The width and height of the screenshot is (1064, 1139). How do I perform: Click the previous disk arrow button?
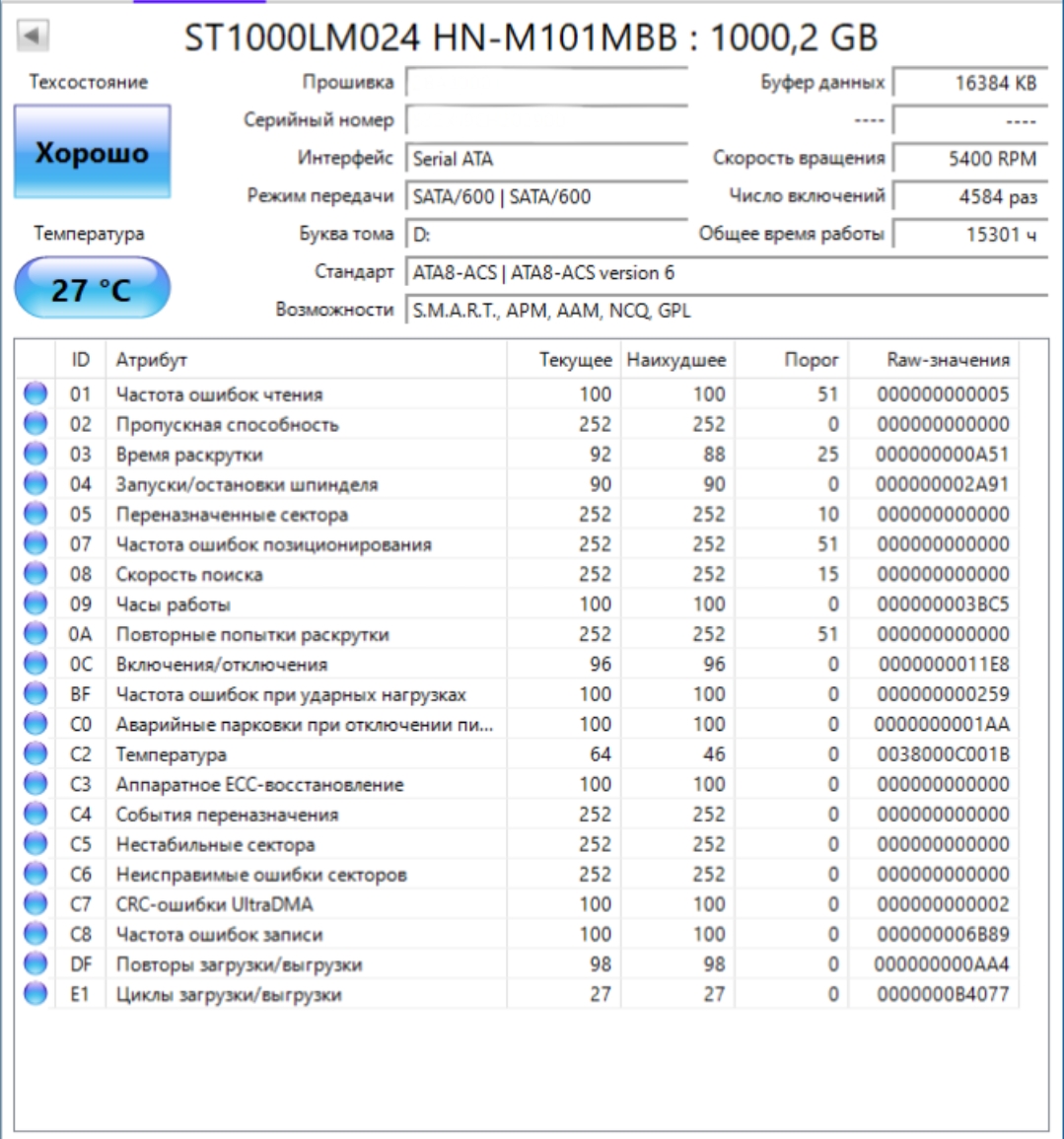tap(33, 36)
